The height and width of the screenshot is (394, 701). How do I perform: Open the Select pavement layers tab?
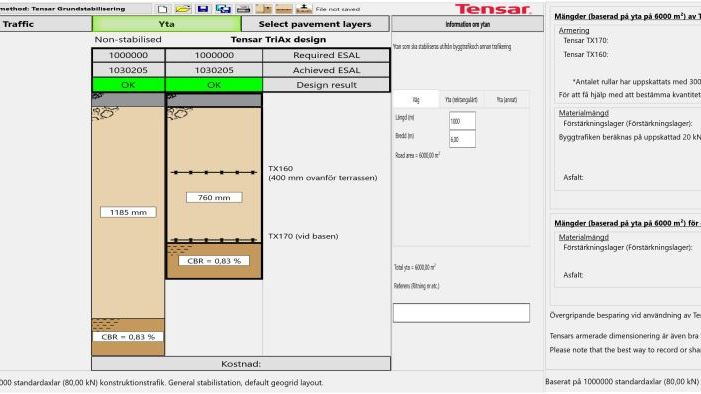point(315,24)
